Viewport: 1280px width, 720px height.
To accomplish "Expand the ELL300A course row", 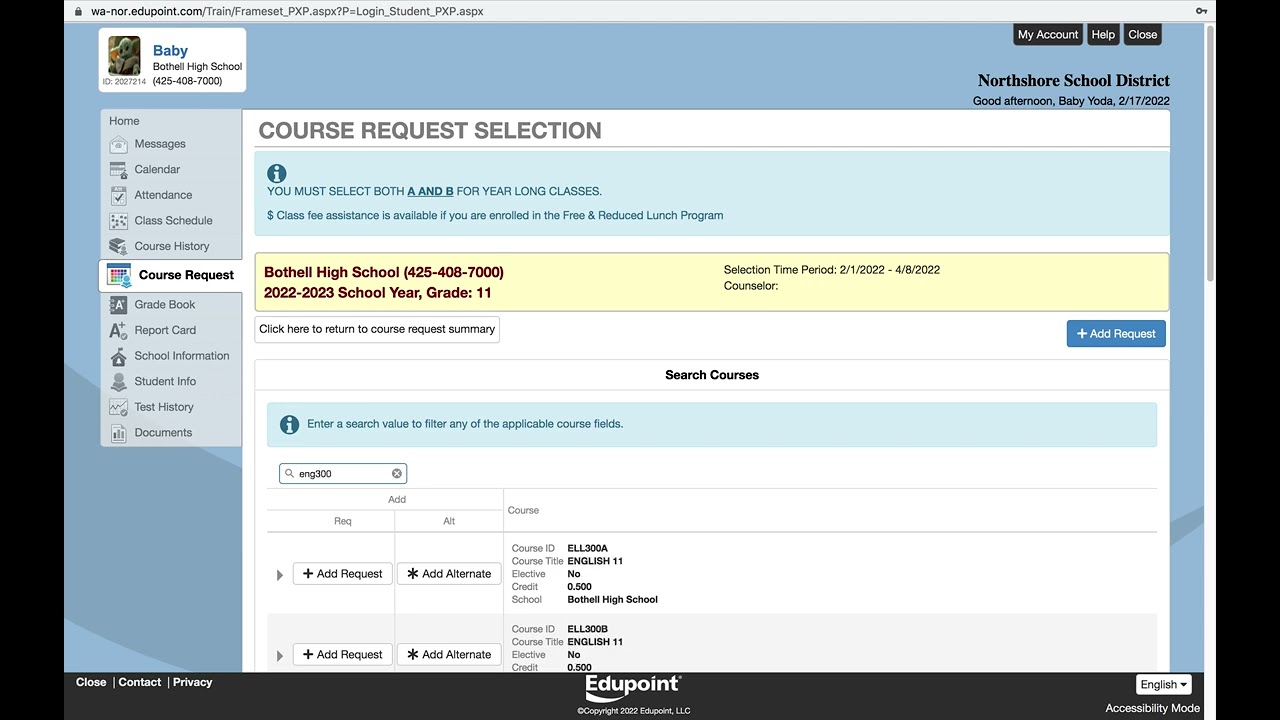I will point(280,575).
